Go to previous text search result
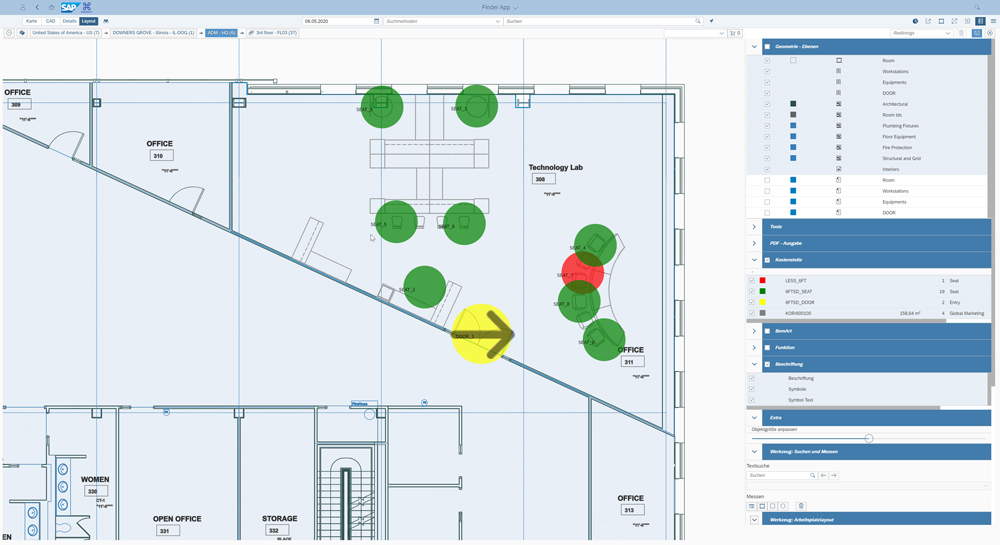The width and height of the screenshot is (1000, 545). pyautogui.click(x=823, y=476)
